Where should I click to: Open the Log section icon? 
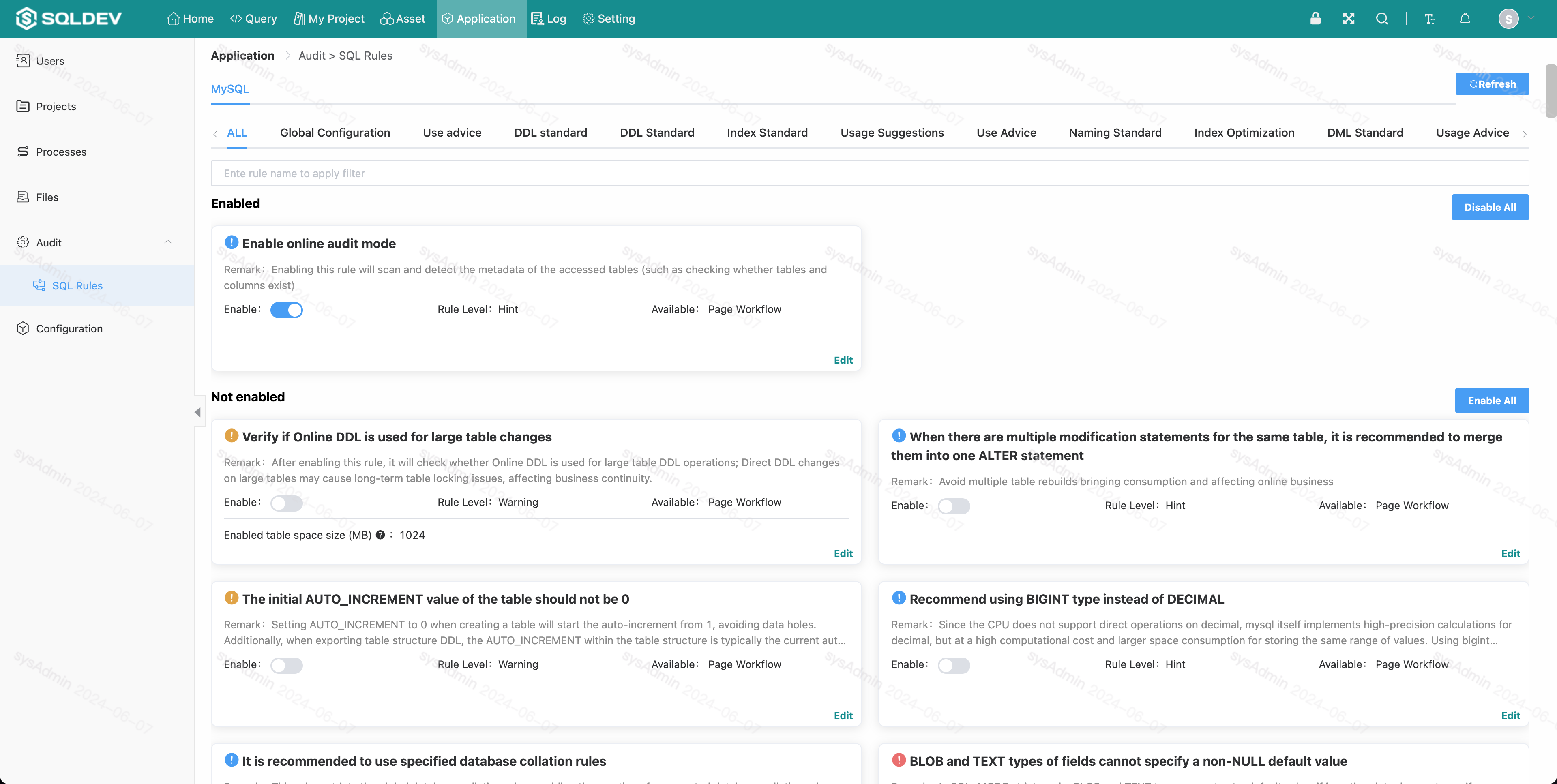tap(537, 18)
